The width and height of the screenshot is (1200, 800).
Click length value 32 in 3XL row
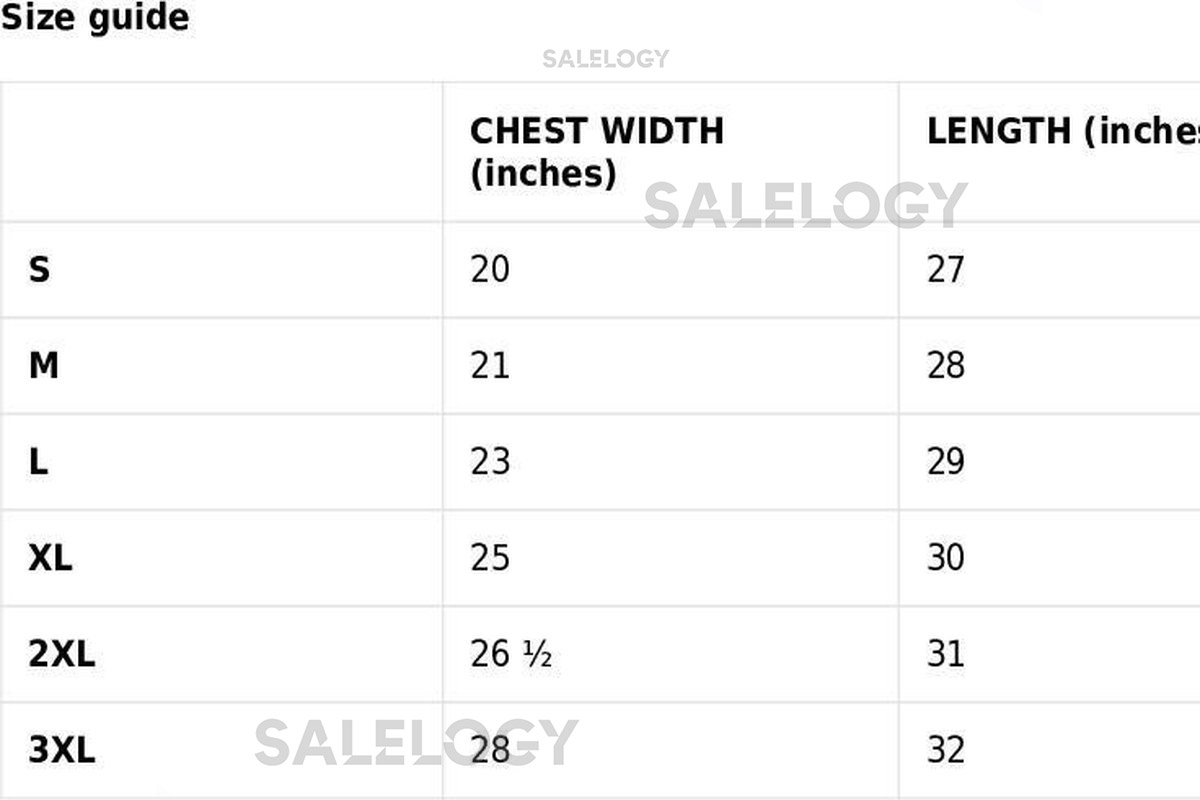[946, 750]
